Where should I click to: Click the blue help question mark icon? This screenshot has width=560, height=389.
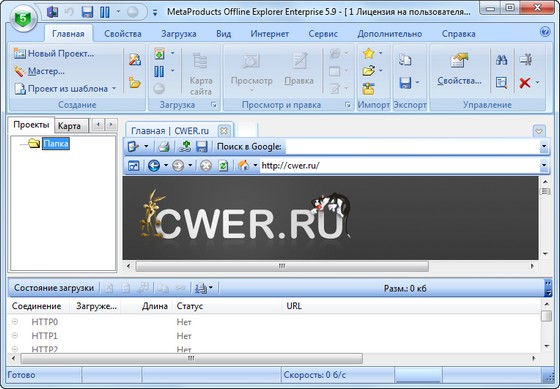pyautogui.click(x=545, y=32)
